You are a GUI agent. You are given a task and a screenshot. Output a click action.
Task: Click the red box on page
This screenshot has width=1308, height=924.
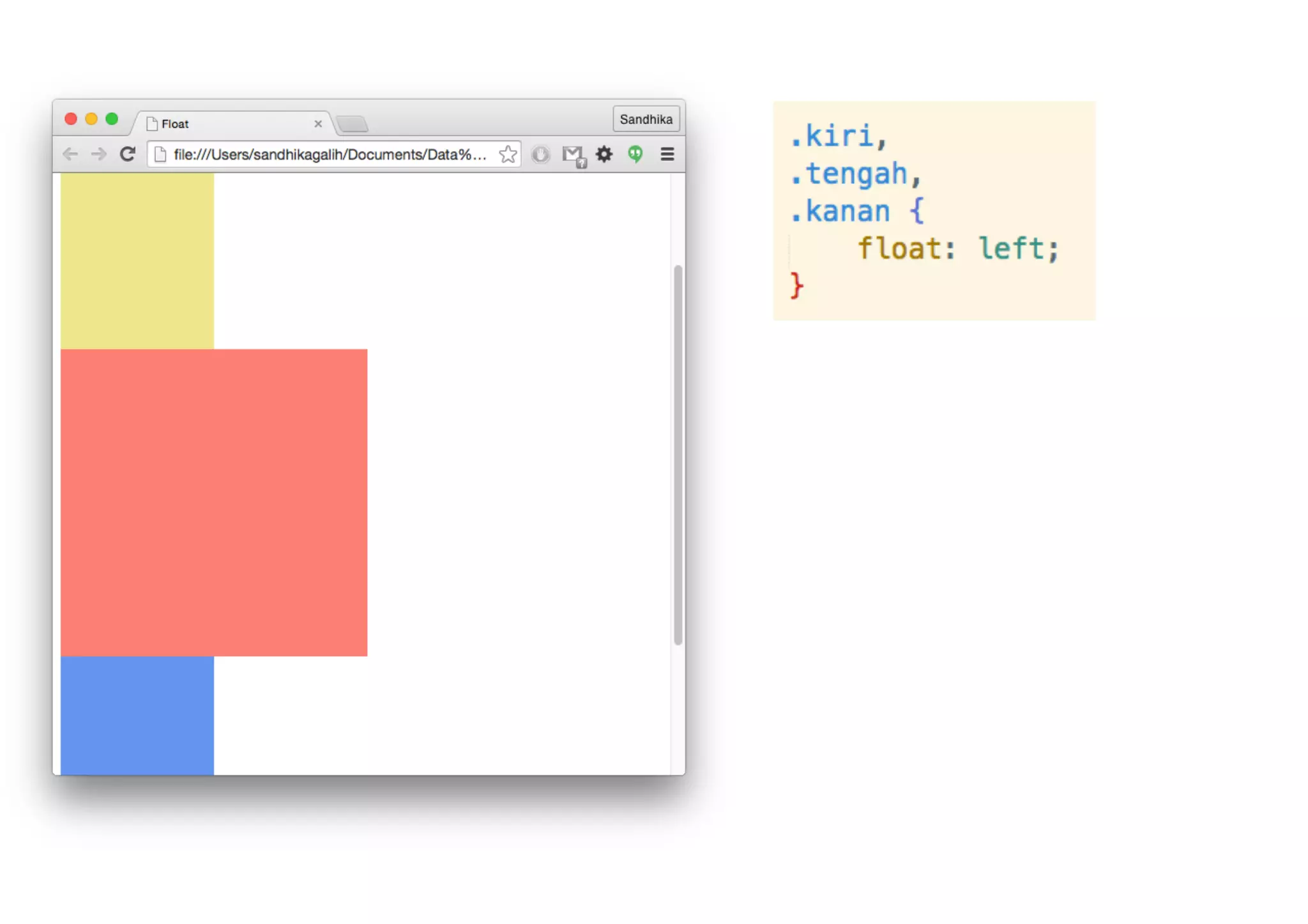click(213, 502)
